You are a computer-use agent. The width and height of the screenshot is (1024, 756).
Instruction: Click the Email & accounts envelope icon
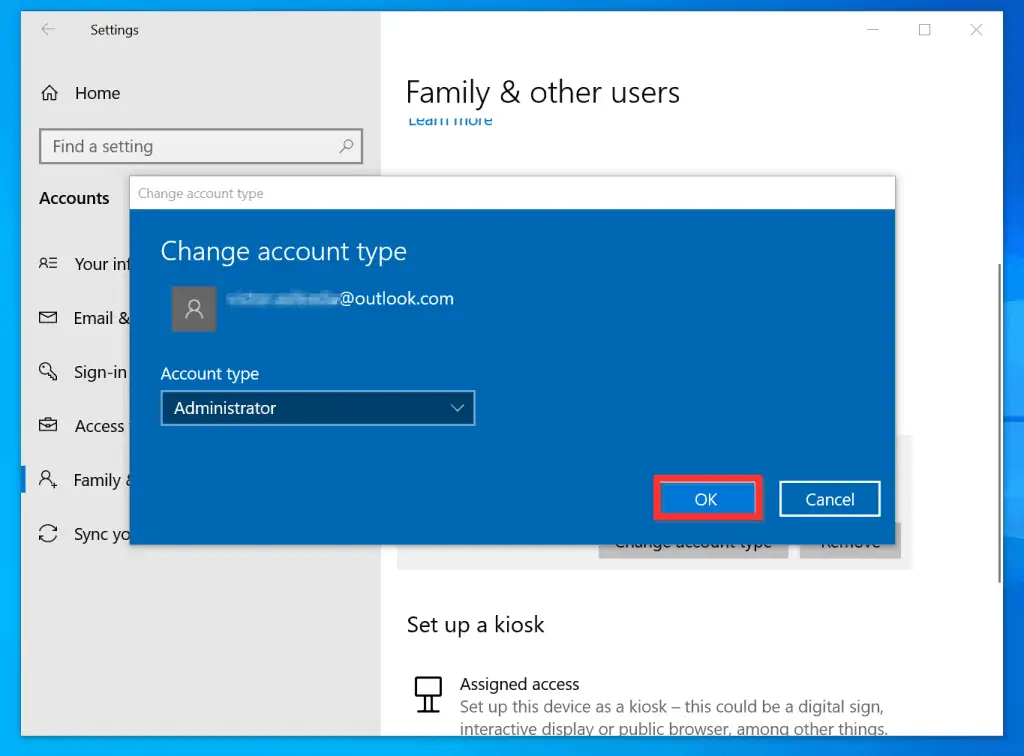(49, 318)
